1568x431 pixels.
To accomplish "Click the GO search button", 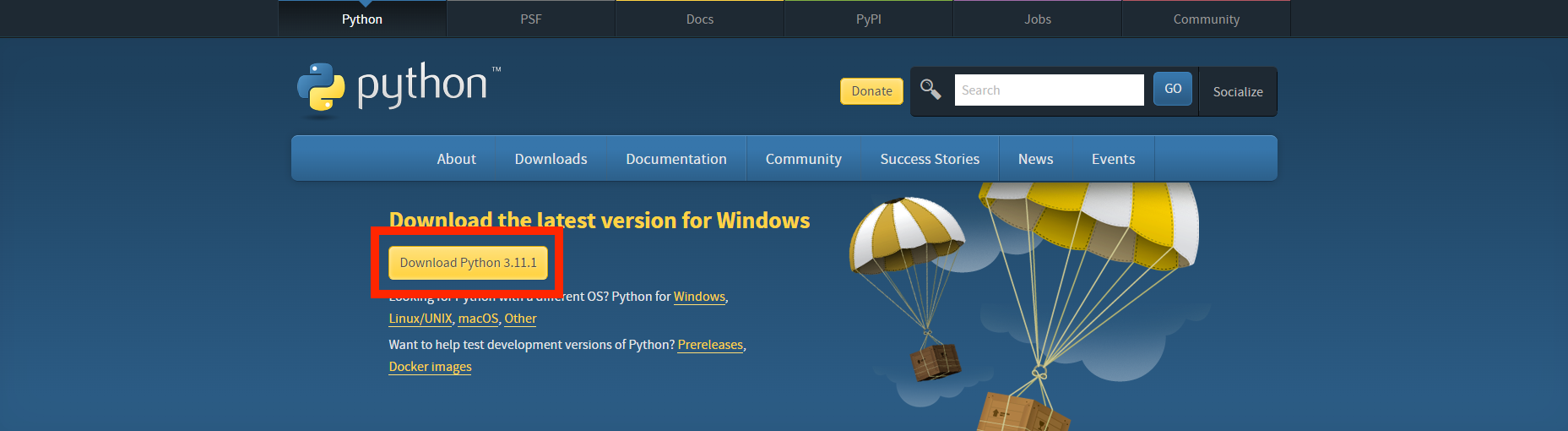I will pos(1173,89).
